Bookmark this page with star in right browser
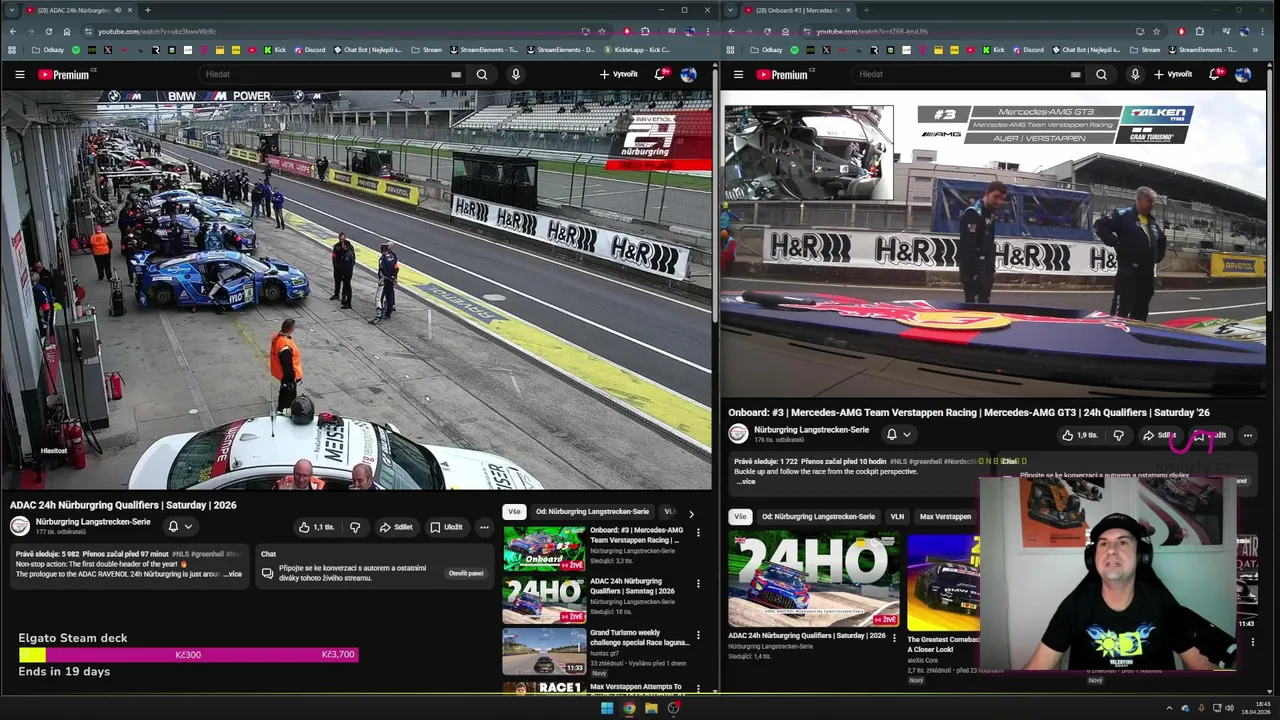The image size is (1280, 720). (1156, 31)
